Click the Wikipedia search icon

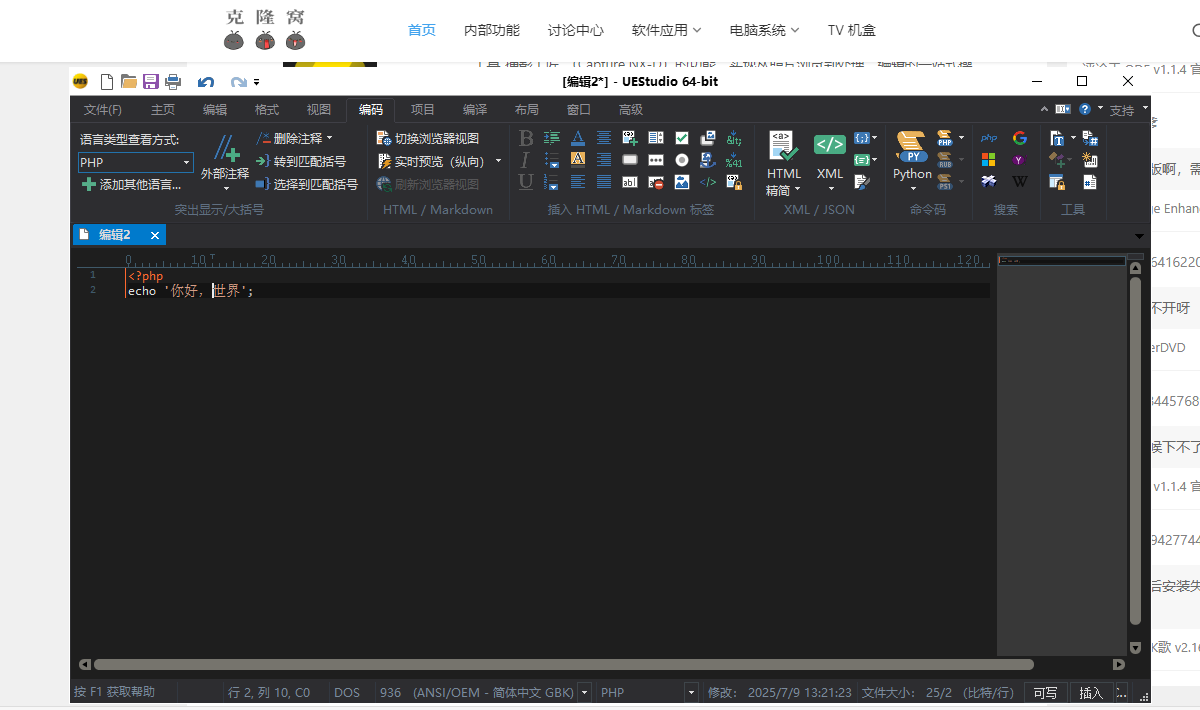[x=1019, y=182]
